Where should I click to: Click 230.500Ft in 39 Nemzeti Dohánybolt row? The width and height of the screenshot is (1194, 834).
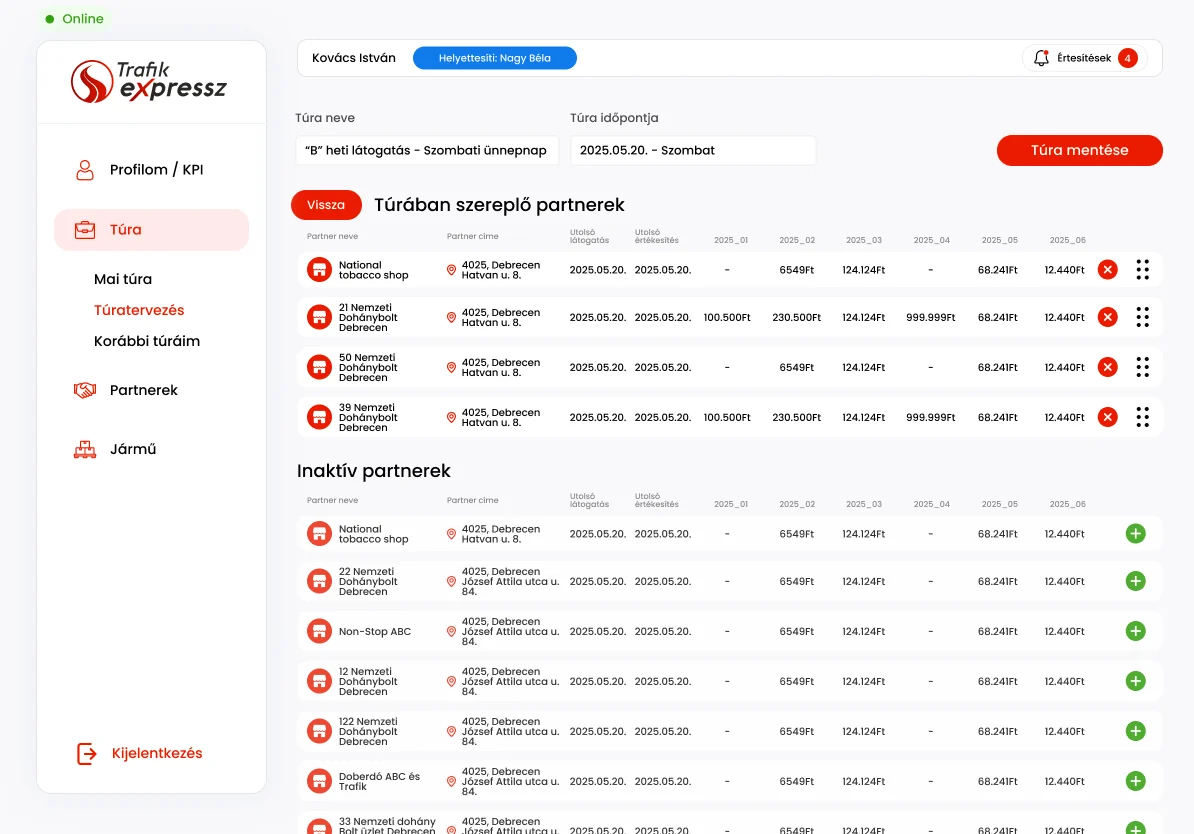pyautogui.click(x=797, y=417)
